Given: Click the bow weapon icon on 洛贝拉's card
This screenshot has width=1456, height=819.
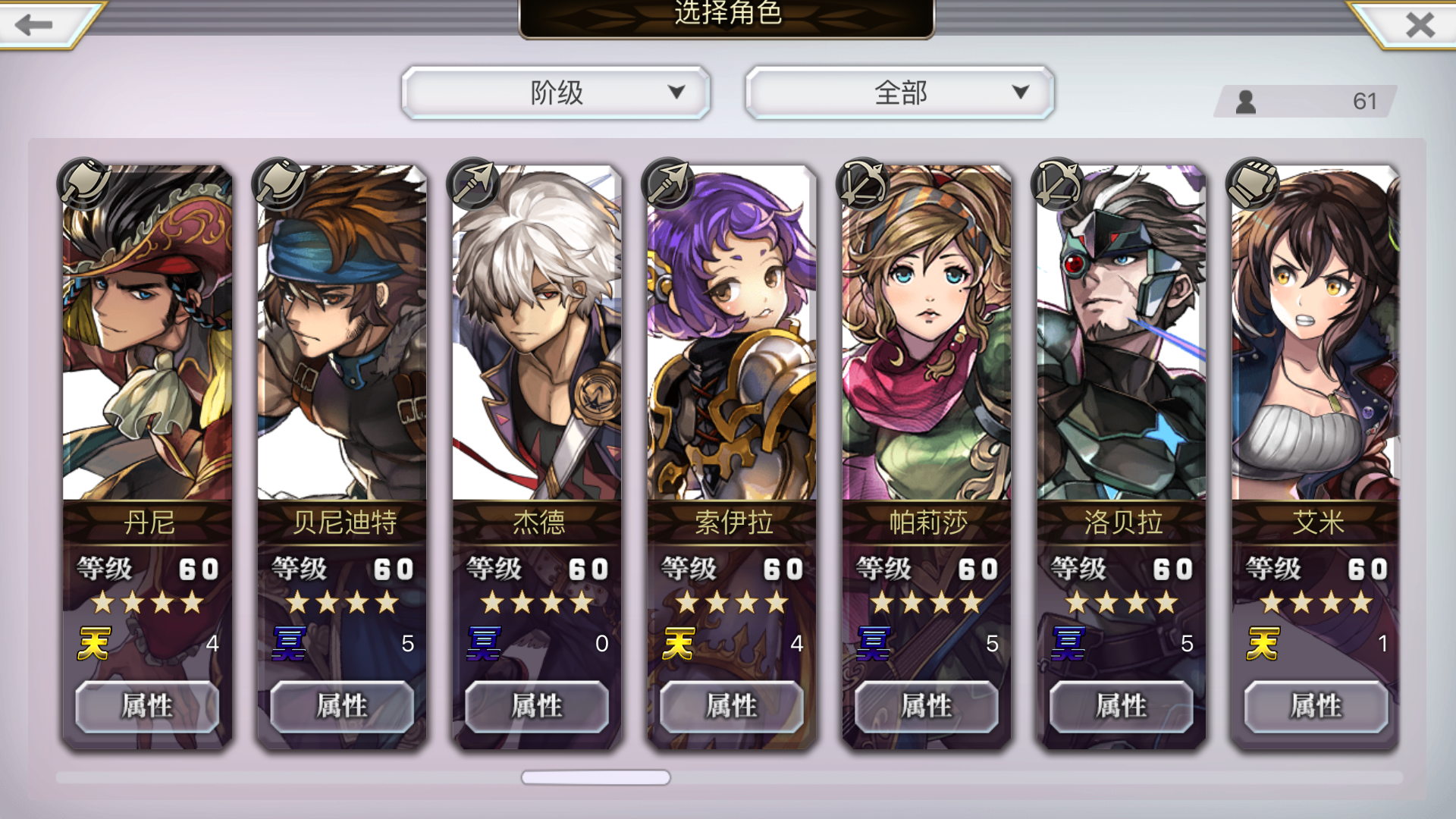Looking at the screenshot, I should pyautogui.click(x=1059, y=184).
